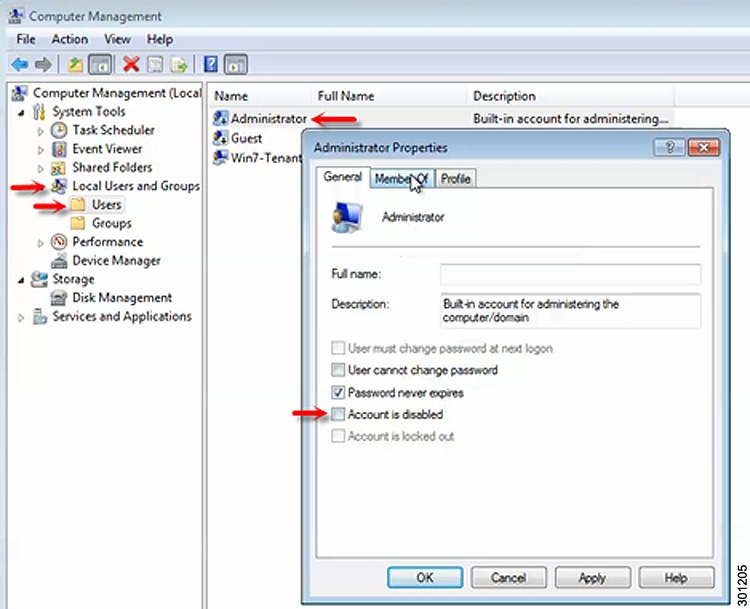Check User cannot change password
This screenshot has width=750, height=609.
click(338, 370)
